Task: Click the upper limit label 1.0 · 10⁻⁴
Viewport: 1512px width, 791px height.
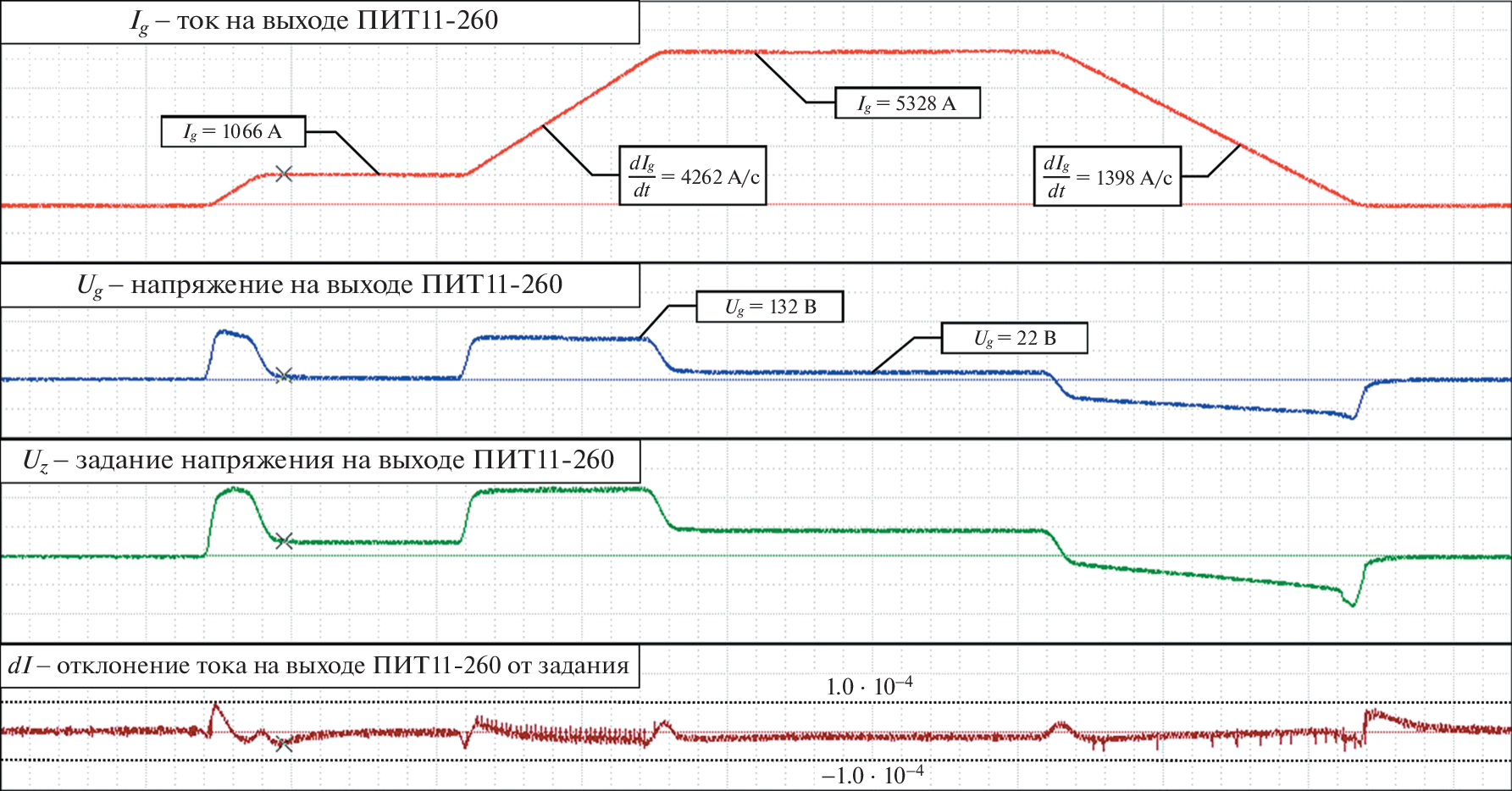Action: 869,687
